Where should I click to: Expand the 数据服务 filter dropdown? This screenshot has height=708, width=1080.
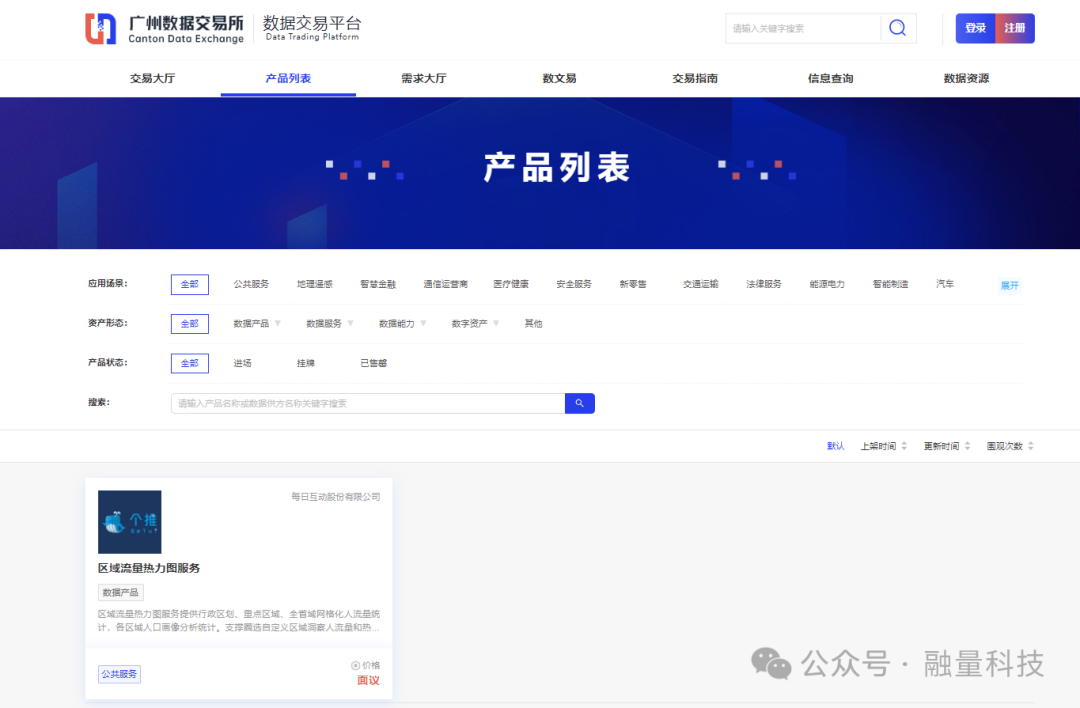click(x=331, y=323)
